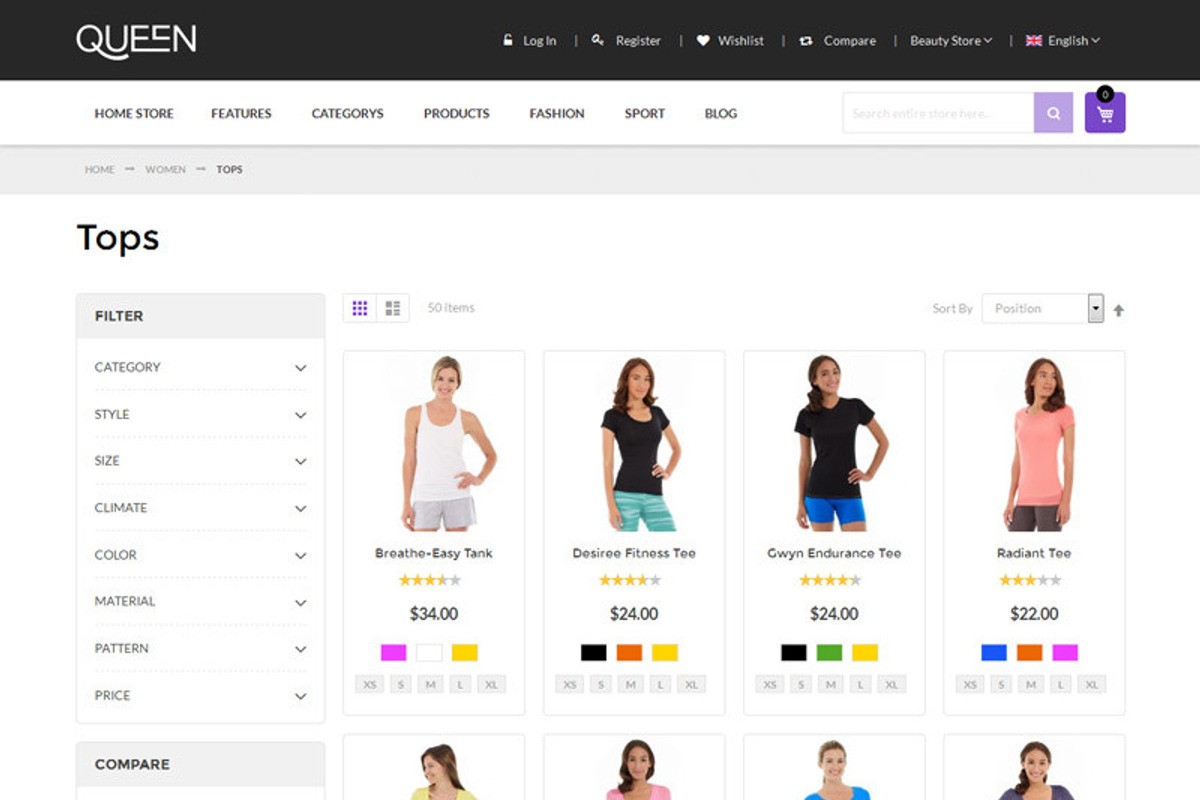Click in the search entire store field
1200x800 pixels.
click(x=937, y=114)
